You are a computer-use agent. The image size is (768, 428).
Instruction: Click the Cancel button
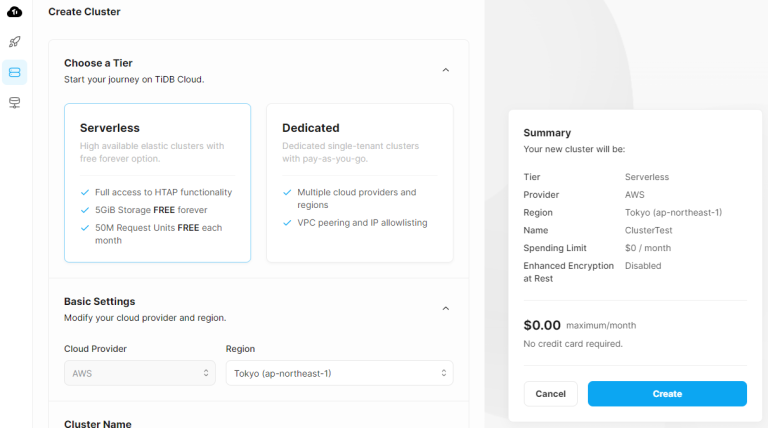(x=551, y=394)
